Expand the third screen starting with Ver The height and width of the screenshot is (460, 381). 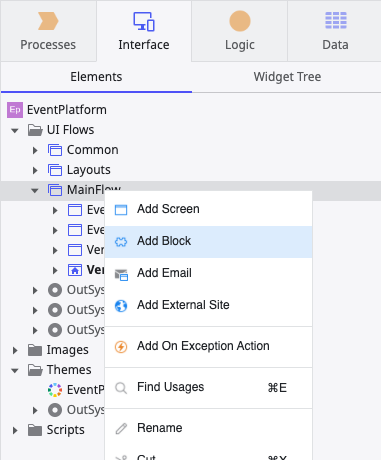pos(55,250)
